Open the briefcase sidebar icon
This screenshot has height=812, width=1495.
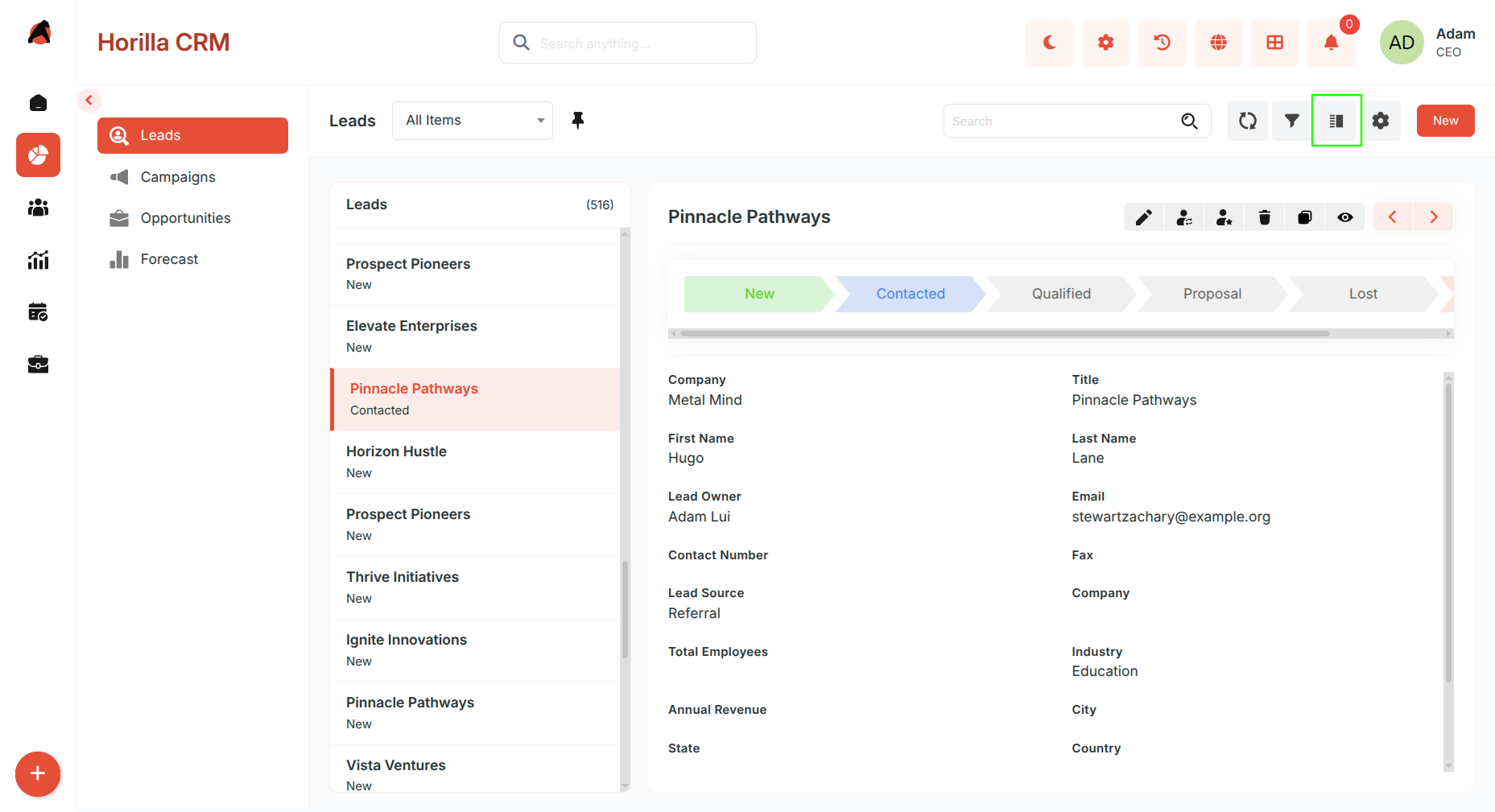click(x=38, y=365)
